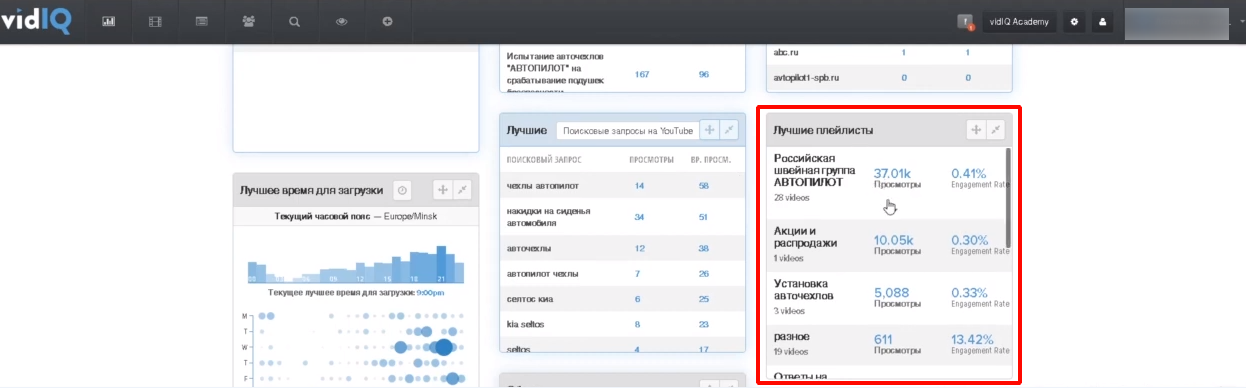Open the eye icon in navbar

tap(341, 21)
